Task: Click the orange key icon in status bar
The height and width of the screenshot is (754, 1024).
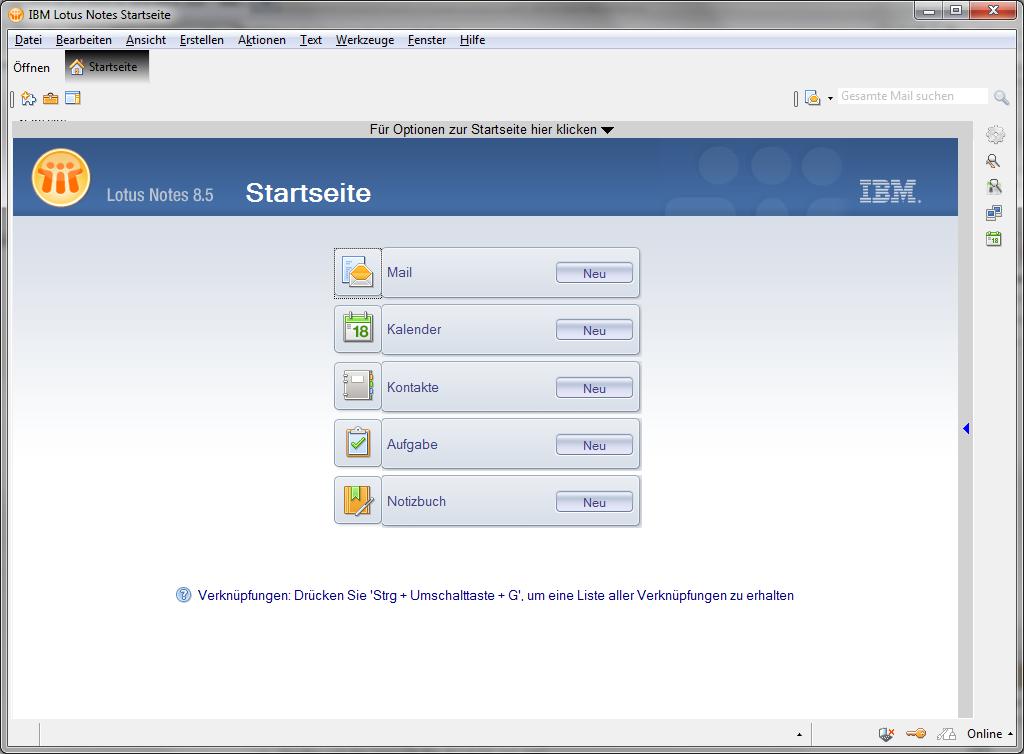Action: tap(916, 734)
